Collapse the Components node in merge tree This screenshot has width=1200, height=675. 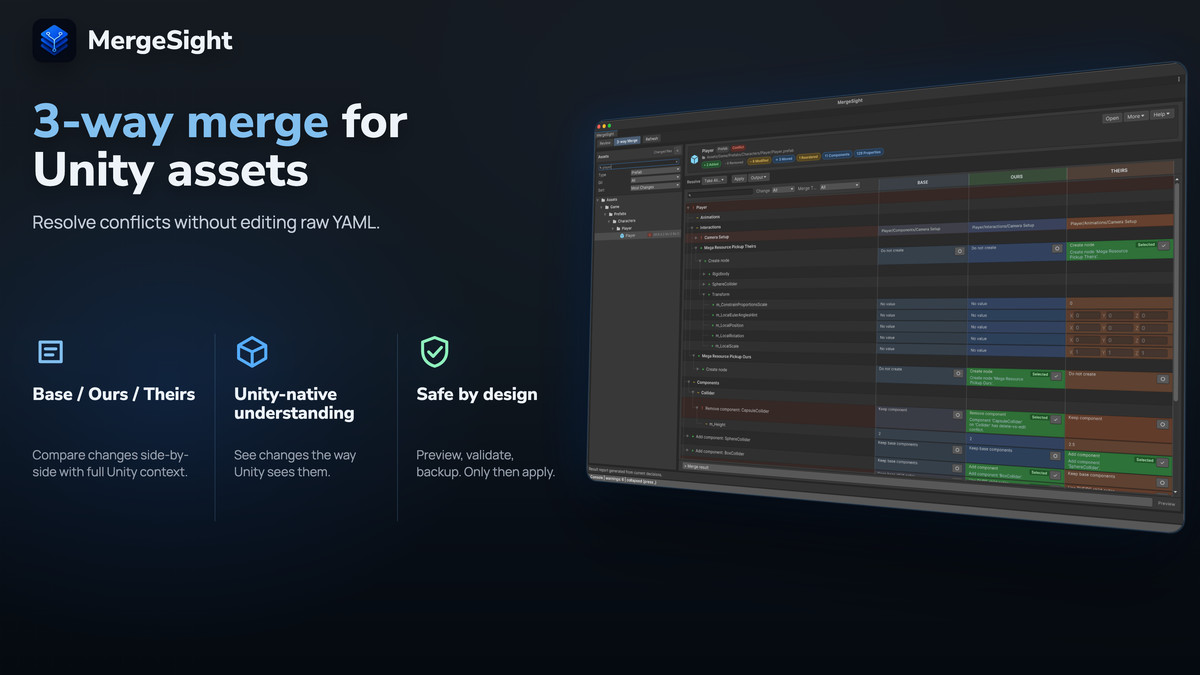click(688, 382)
